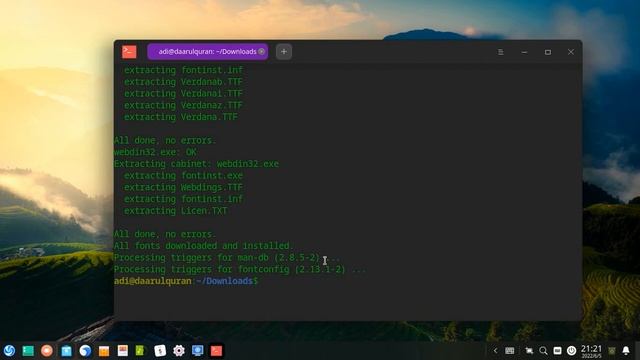Open the terminal hamburger menu

pos(500,52)
